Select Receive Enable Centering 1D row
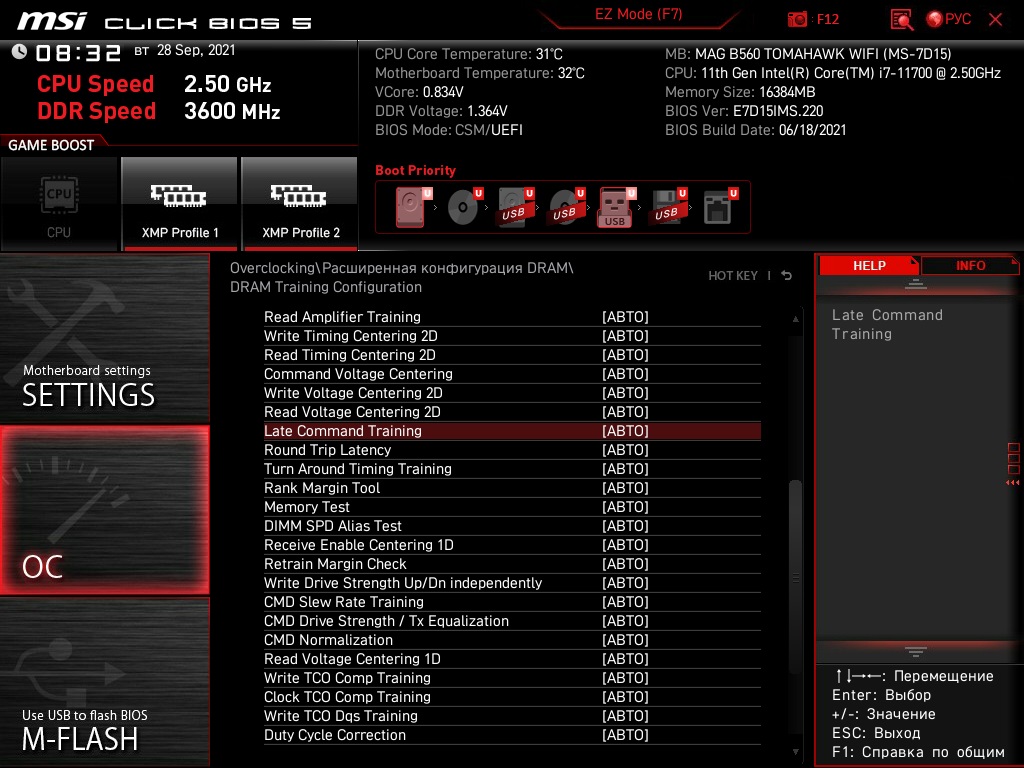Image resolution: width=1024 pixels, height=768 pixels. click(x=512, y=545)
